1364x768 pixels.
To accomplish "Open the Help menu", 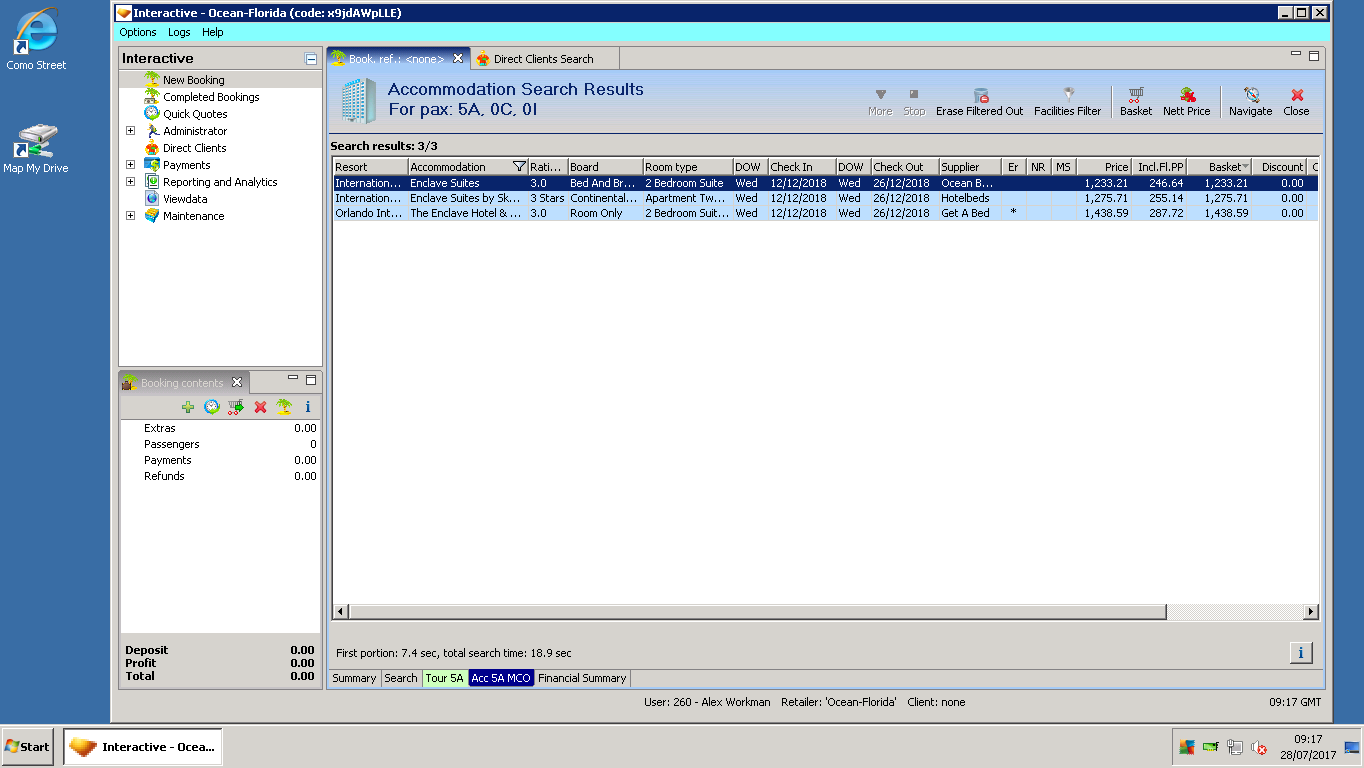I will click(x=212, y=33).
